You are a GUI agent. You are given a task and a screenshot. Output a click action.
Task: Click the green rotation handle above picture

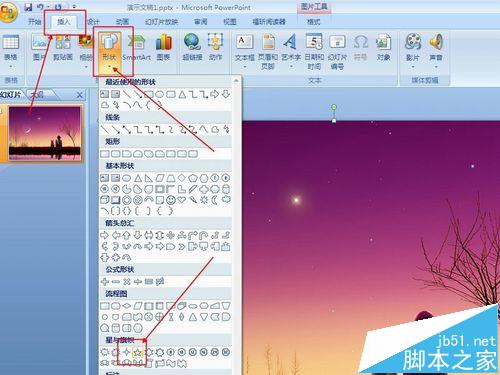coord(334,107)
